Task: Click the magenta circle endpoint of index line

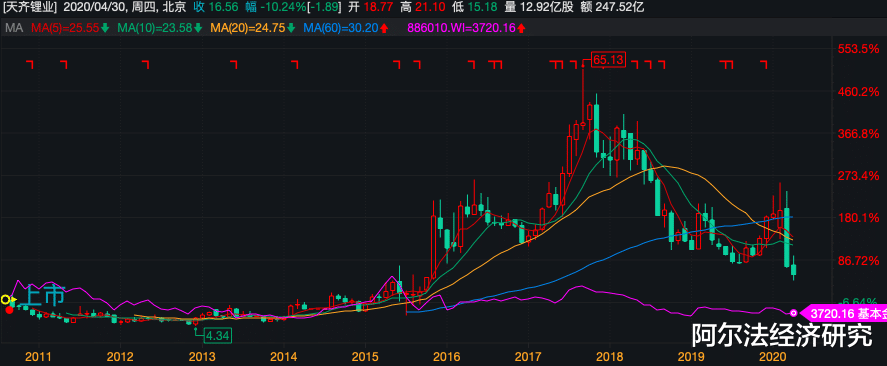Action: tap(793, 312)
